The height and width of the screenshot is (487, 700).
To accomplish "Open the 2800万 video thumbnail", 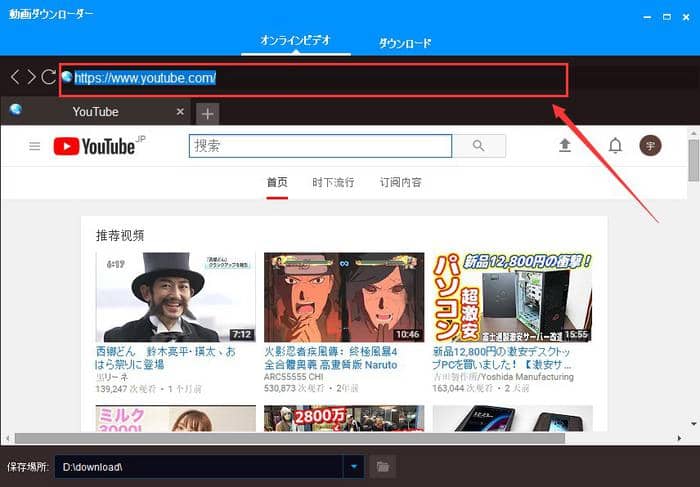I will [344, 418].
